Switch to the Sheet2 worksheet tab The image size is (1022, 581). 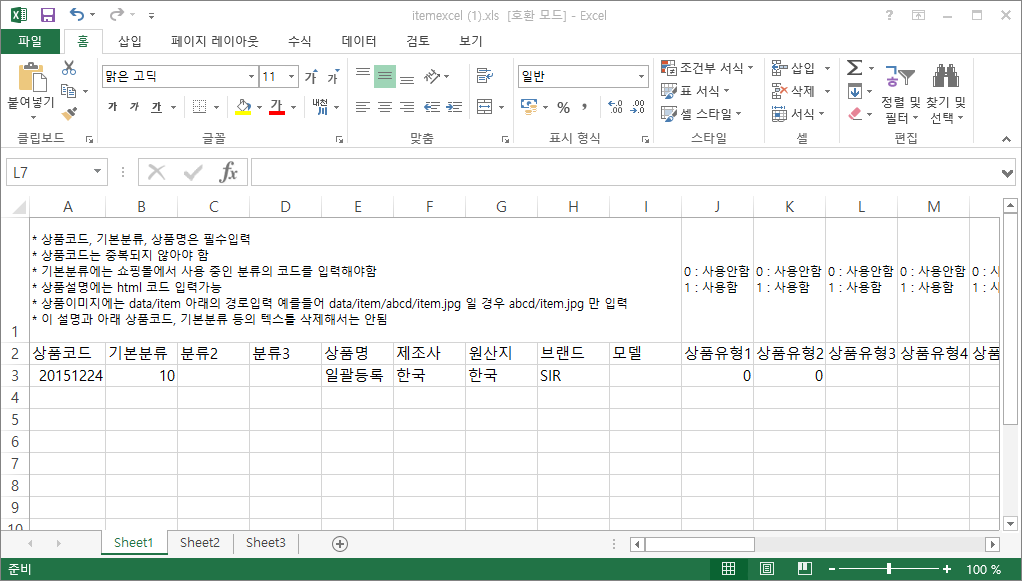coord(199,543)
